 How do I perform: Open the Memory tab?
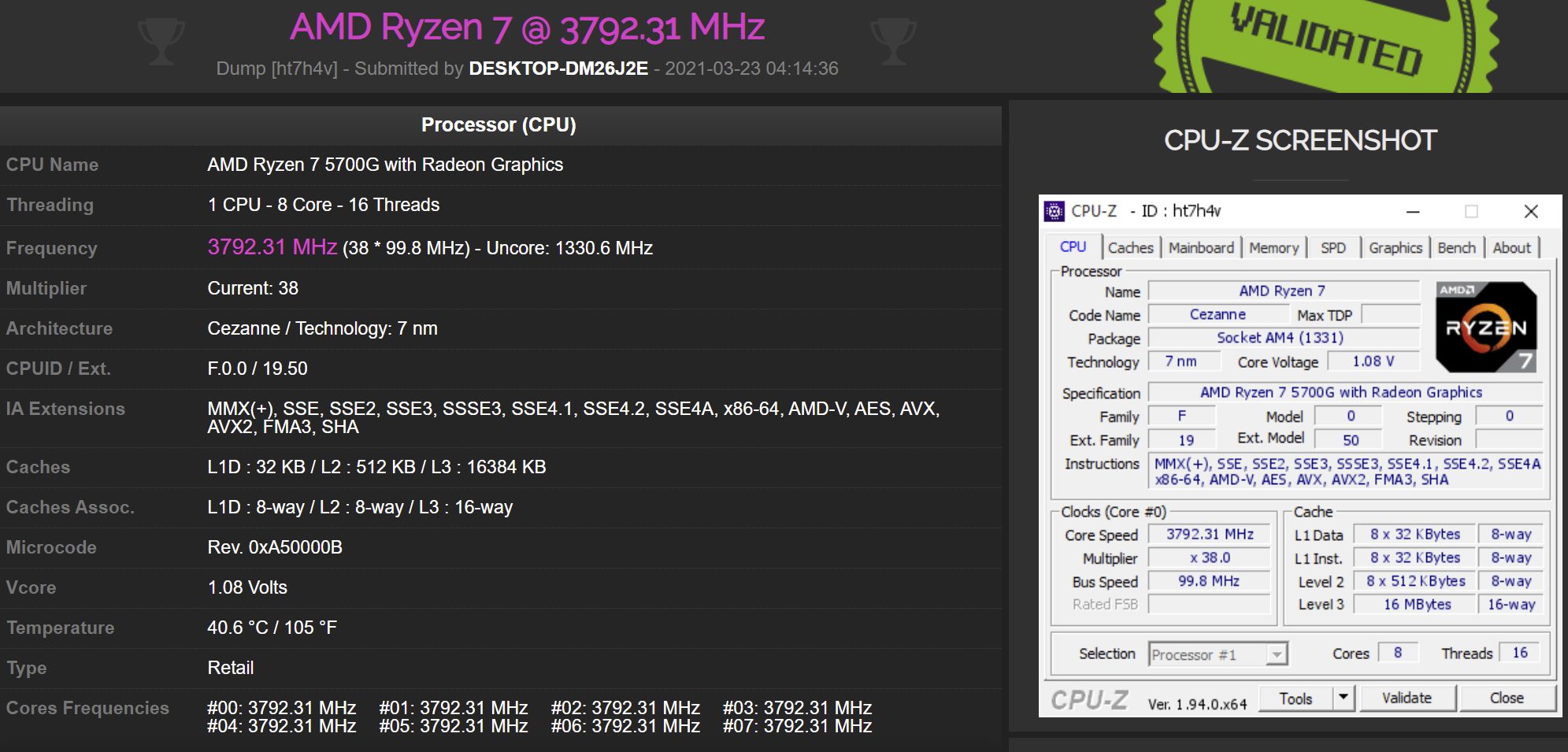click(x=1273, y=248)
